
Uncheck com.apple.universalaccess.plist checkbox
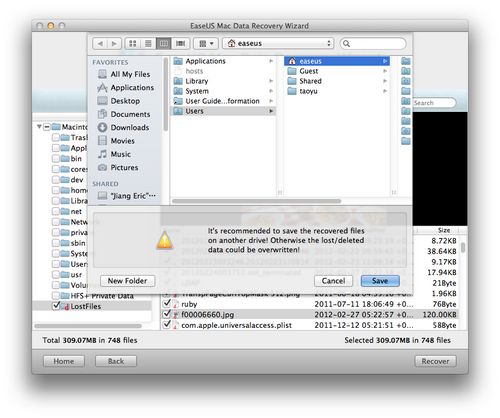(167, 324)
